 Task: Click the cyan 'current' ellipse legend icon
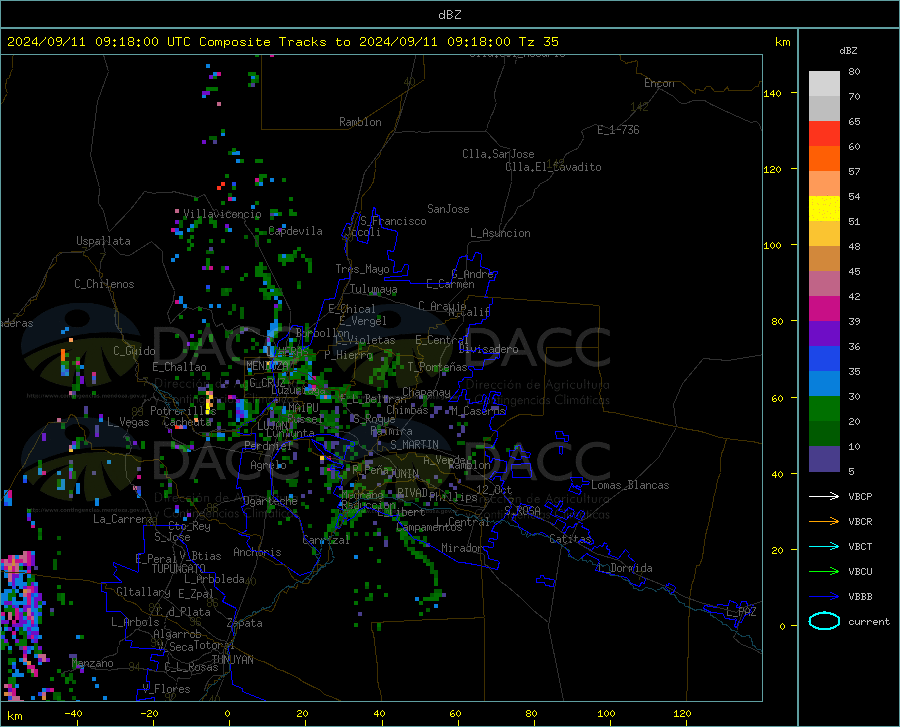point(824,621)
